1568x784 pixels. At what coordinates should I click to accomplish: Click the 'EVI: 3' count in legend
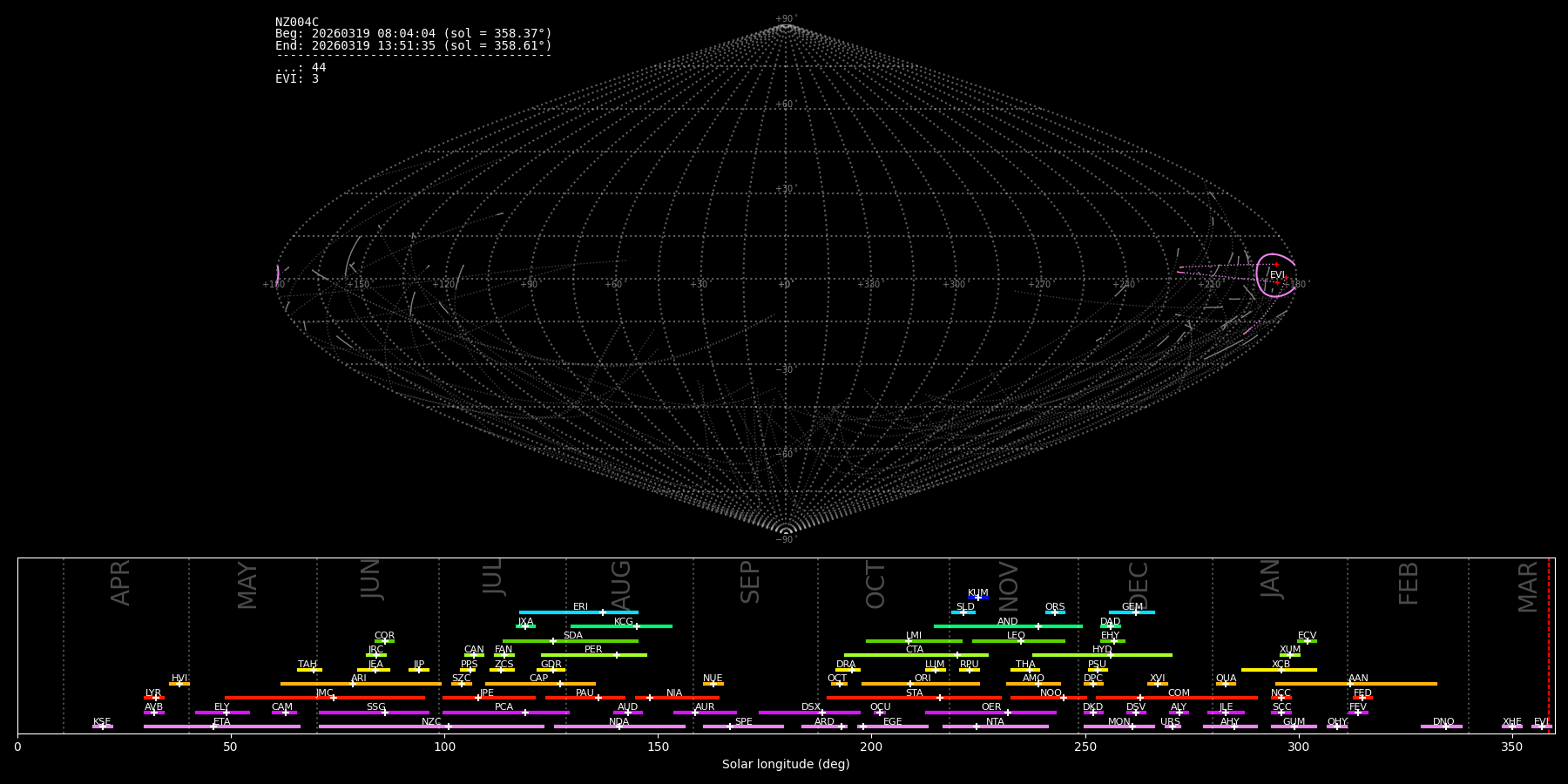(297, 79)
